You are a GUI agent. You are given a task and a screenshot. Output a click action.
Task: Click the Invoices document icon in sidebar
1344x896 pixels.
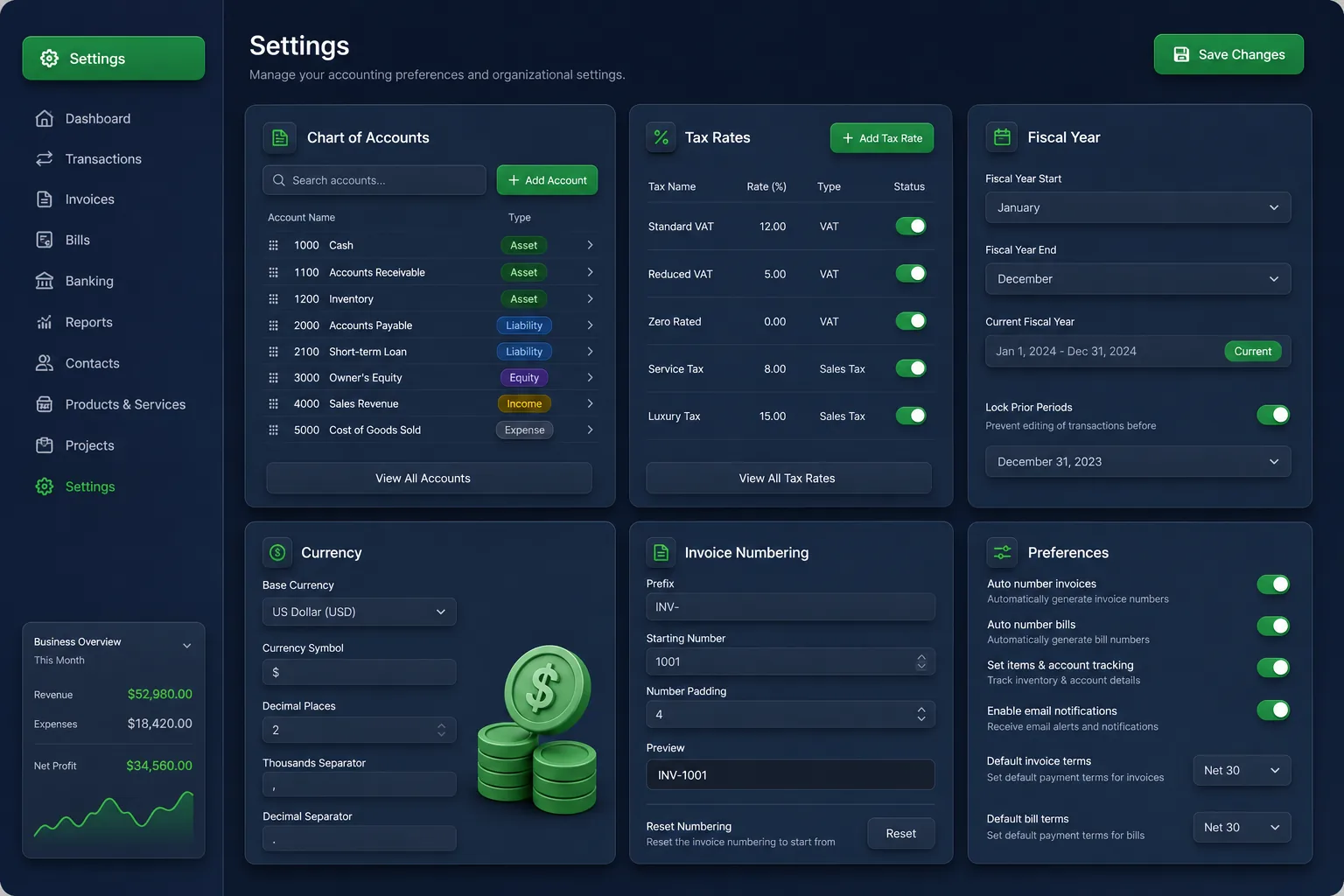(x=45, y=199)
